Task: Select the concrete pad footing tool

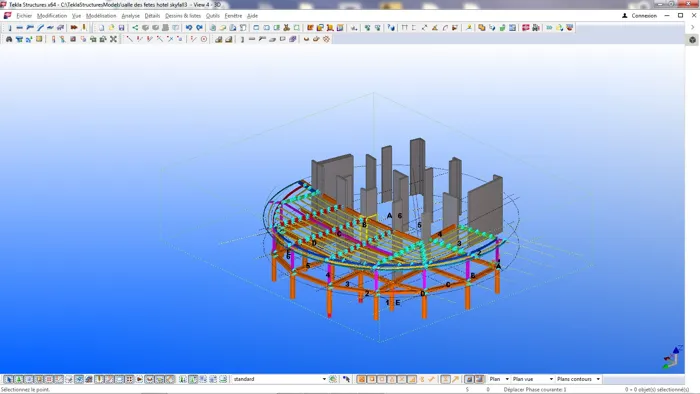Action: (x=218, y=39)
